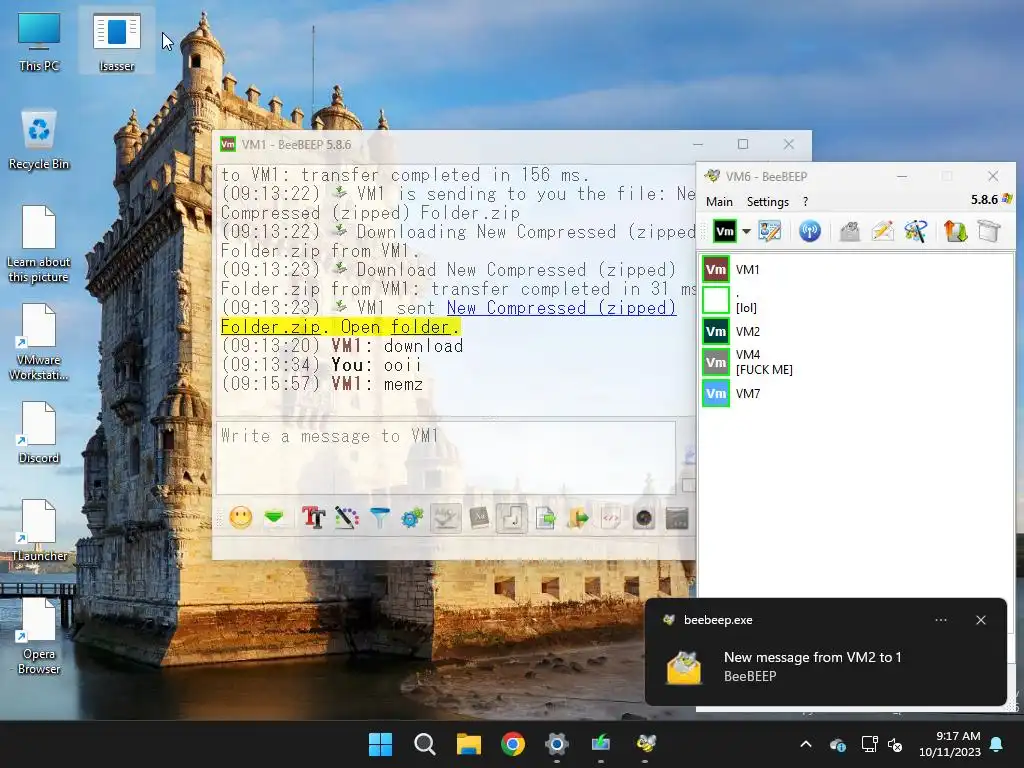The image size is (1024, 768).
Task: Click the envelope with pencil icon
Action: coord(882,231)
